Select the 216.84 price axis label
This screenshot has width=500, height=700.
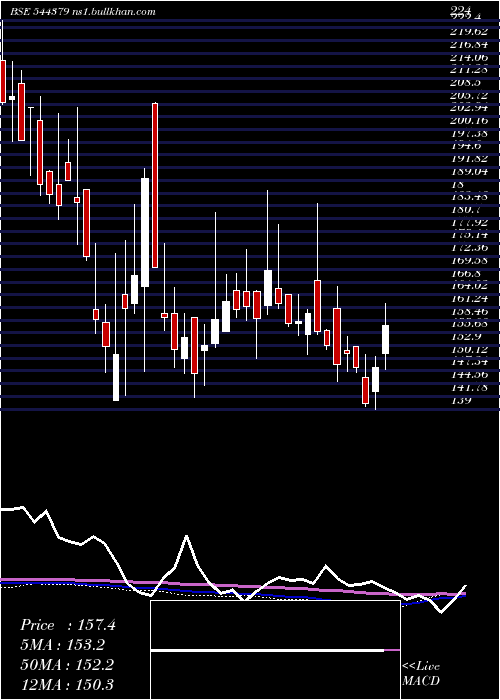[x=469, y=45]
